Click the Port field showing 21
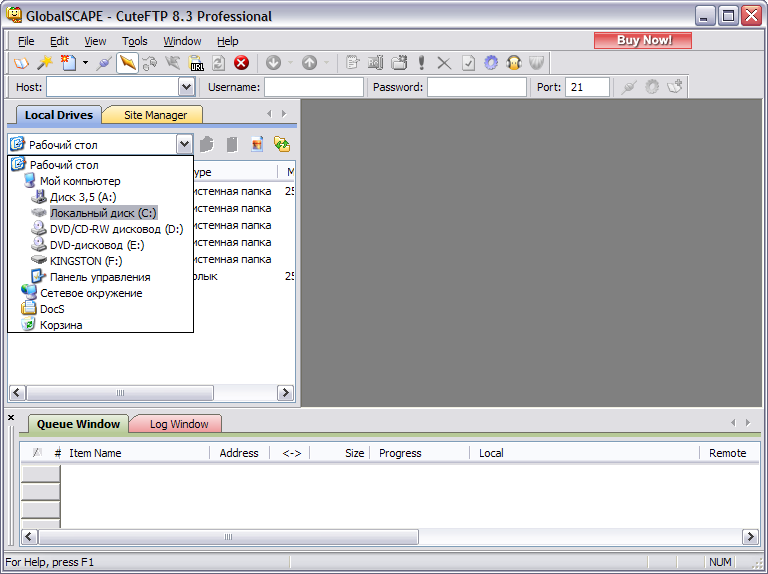Image resolution: width=768 pixels, height=574 pixels. [587, 87]
